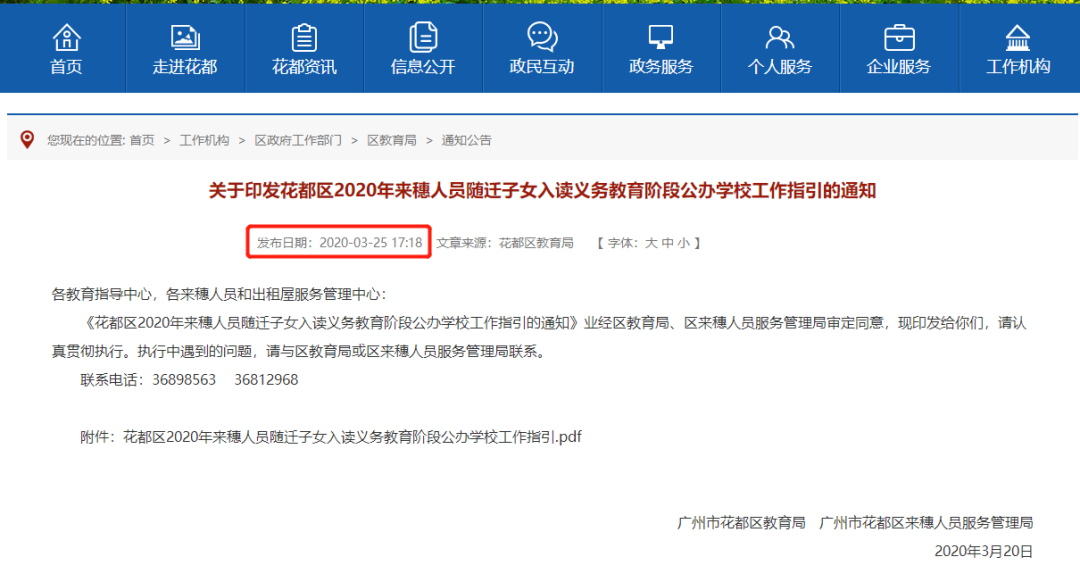The height and width of the screenshot is (582, 1080).
Task: Set font size to 小
Action: pyautogui.click(x=683, y=243)
